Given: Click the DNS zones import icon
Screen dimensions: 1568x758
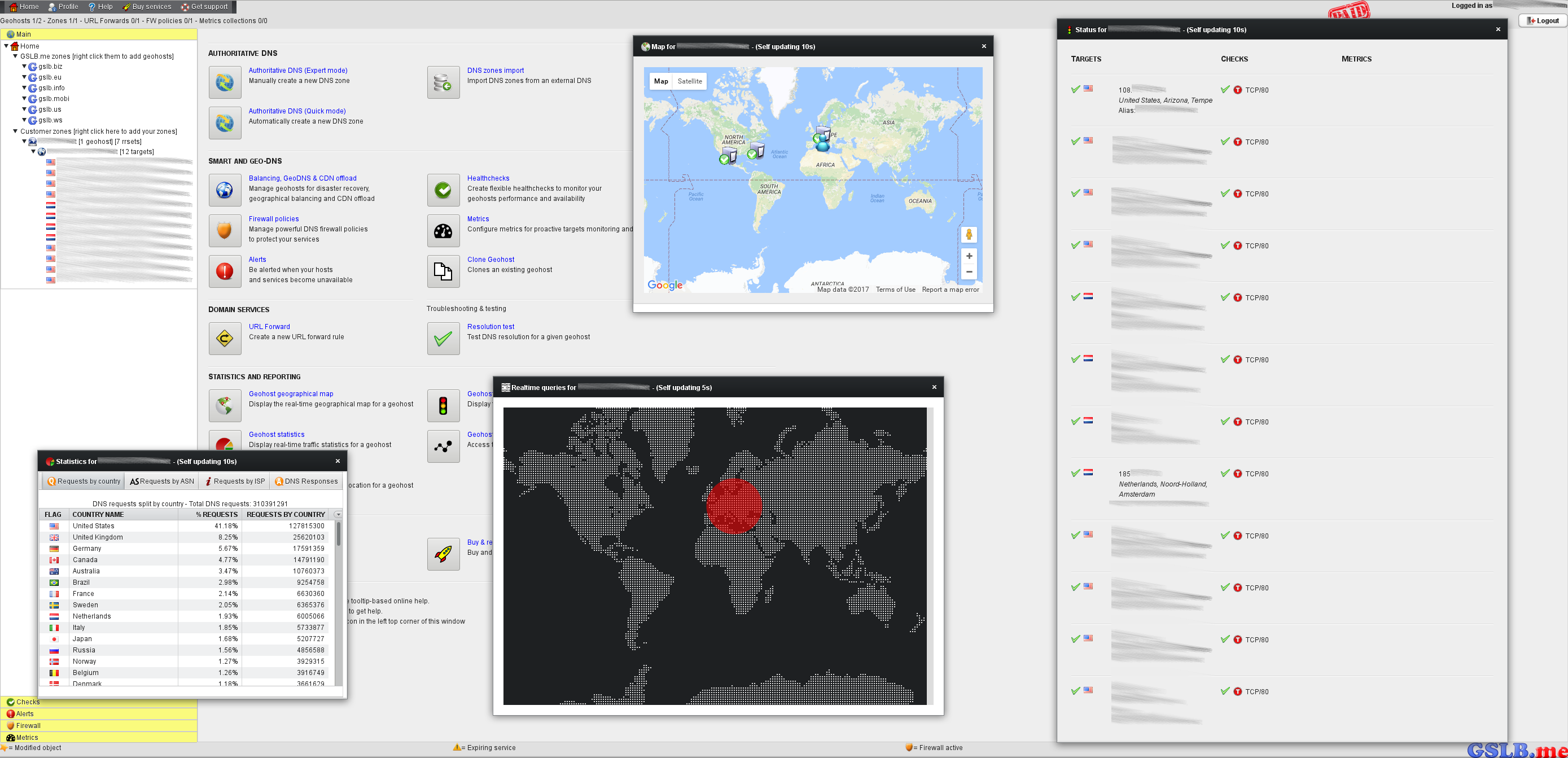Looking at the screenshot, I should point(443,82).
